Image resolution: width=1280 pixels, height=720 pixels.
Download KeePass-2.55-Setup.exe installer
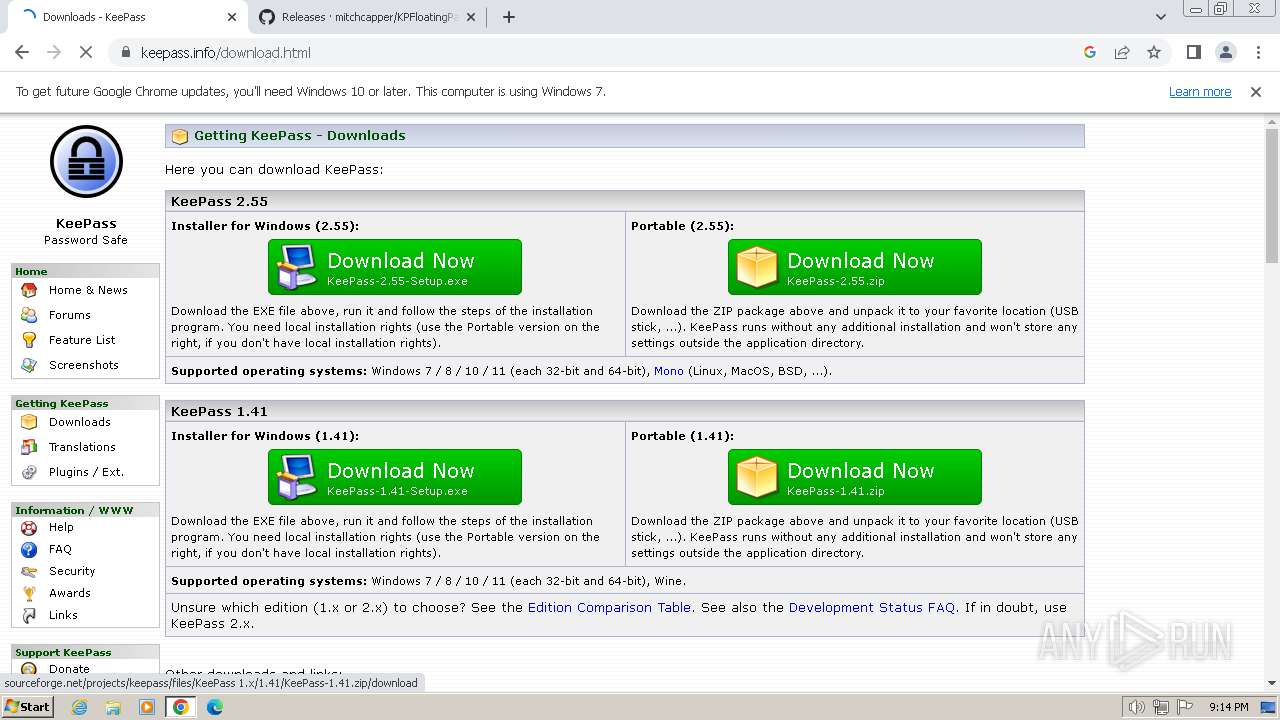click(x=395, y=267)
